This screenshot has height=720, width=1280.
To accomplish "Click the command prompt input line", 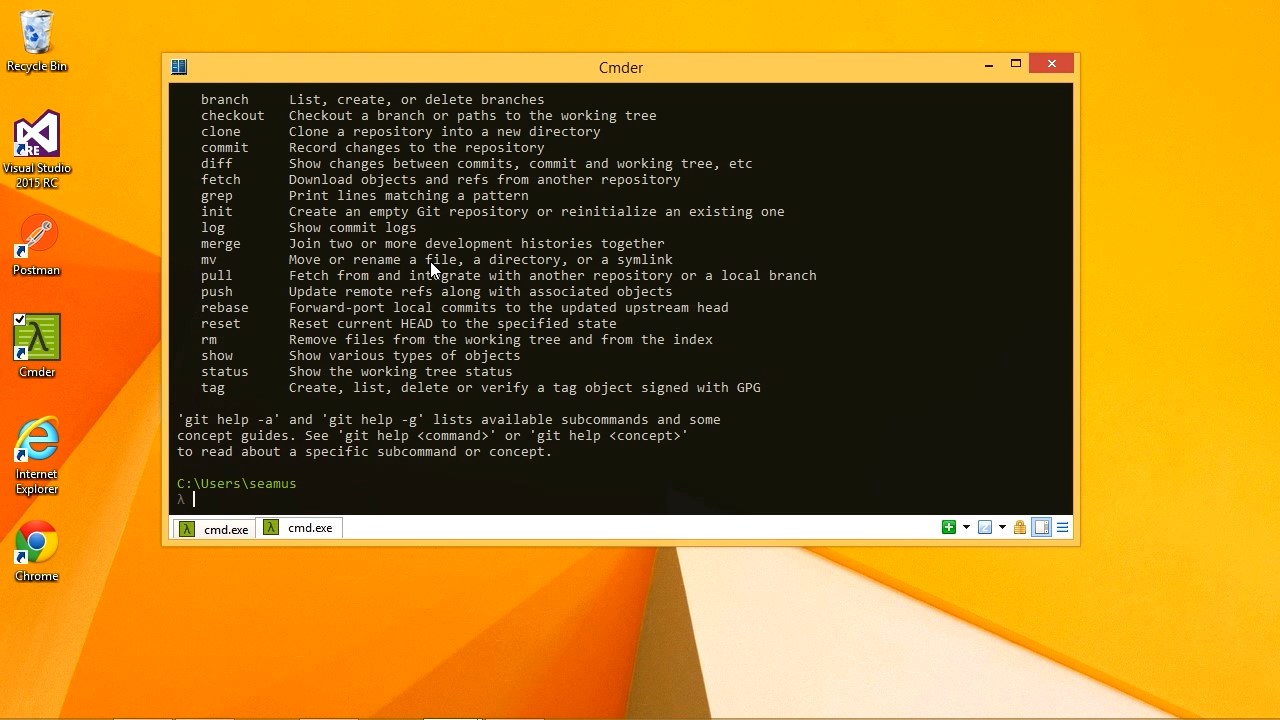I will pos(620,499).
